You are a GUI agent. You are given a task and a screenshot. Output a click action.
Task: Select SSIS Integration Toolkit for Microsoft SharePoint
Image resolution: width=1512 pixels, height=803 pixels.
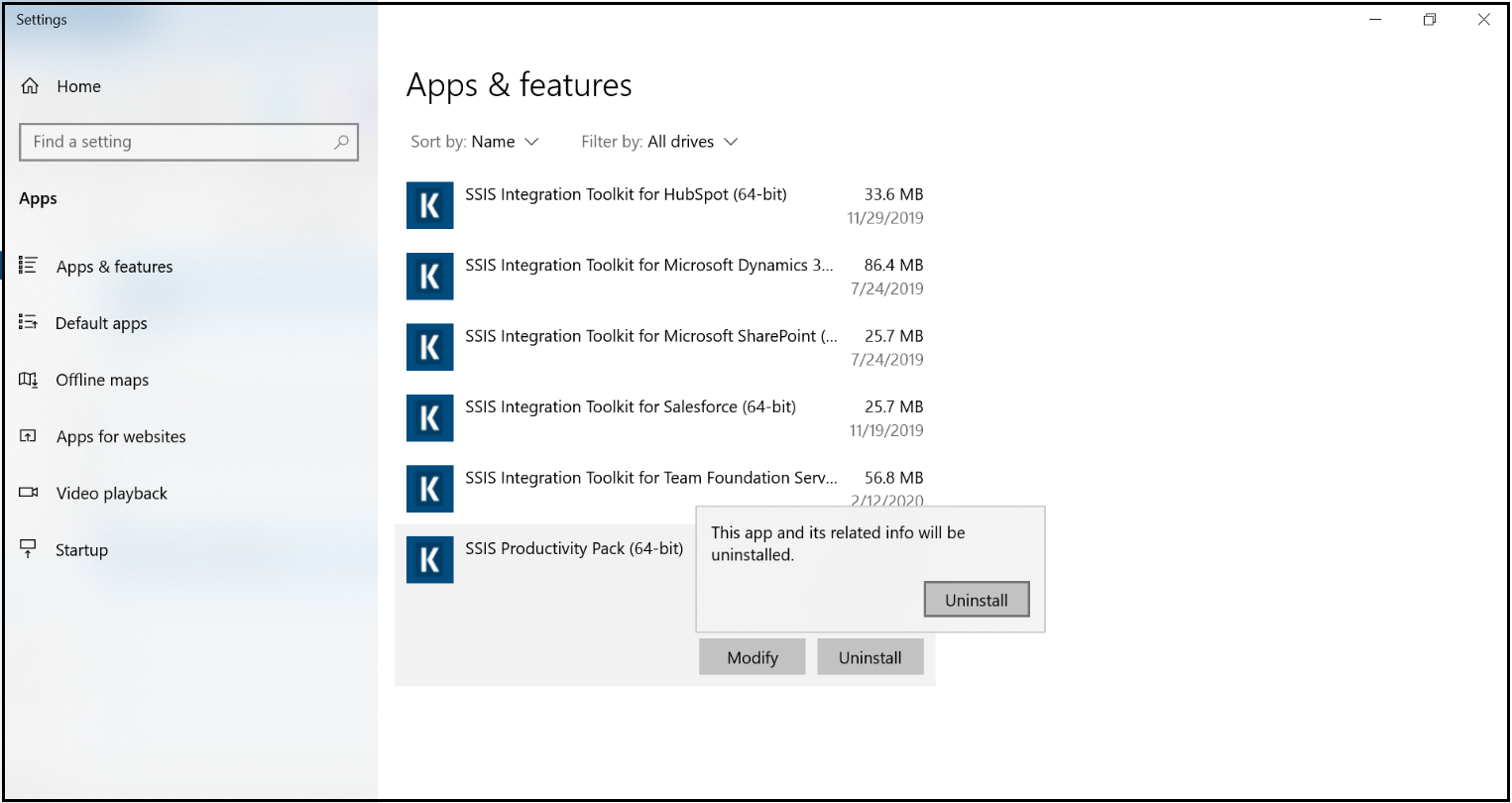pyautogui.click(x=665, y=347)
